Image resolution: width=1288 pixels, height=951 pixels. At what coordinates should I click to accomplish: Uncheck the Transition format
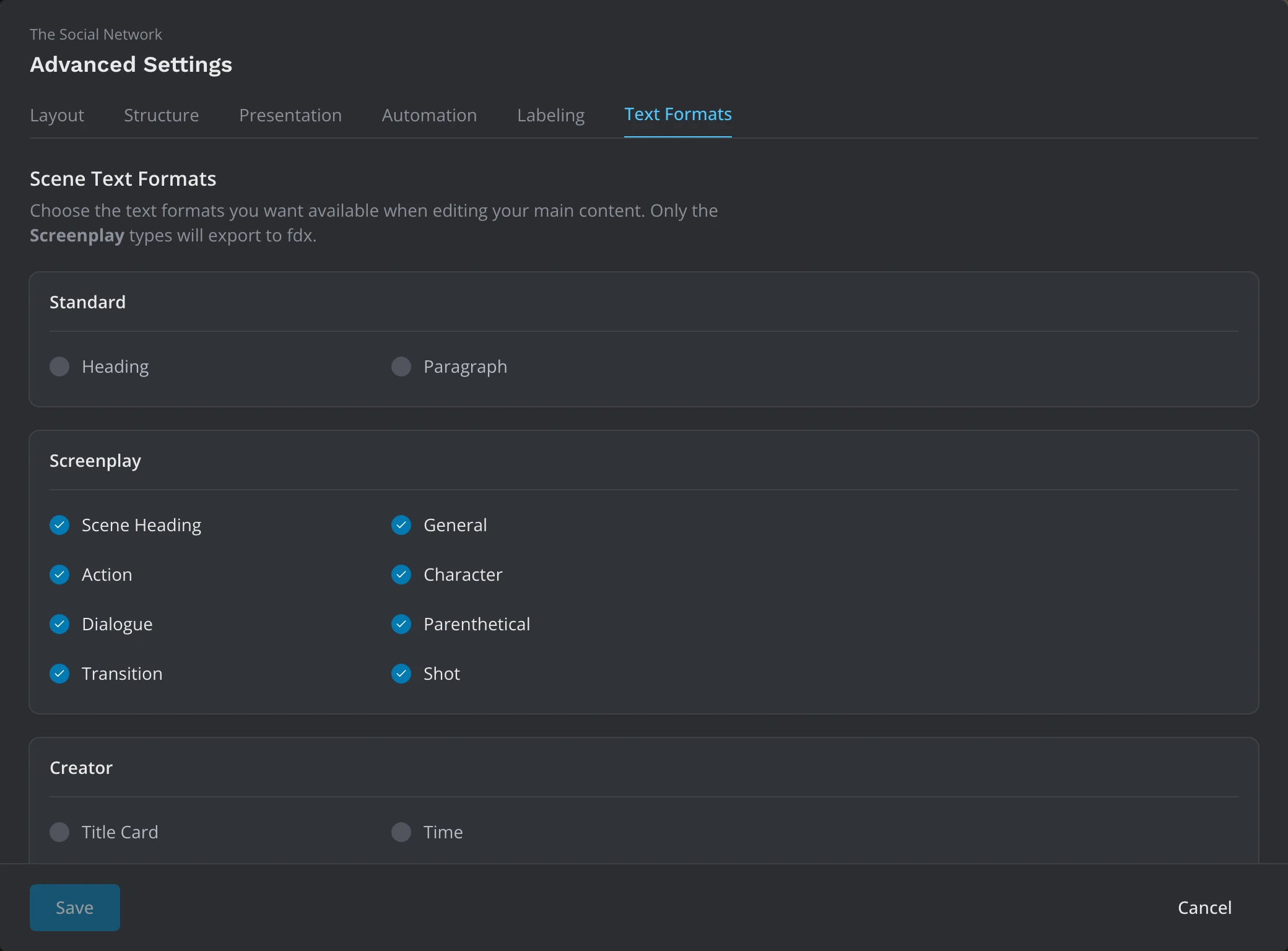tap(59, 674)
